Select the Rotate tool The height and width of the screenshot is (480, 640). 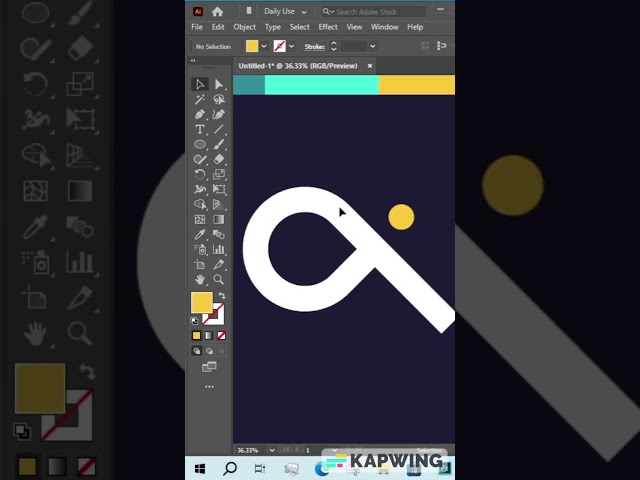coord(200,175)
